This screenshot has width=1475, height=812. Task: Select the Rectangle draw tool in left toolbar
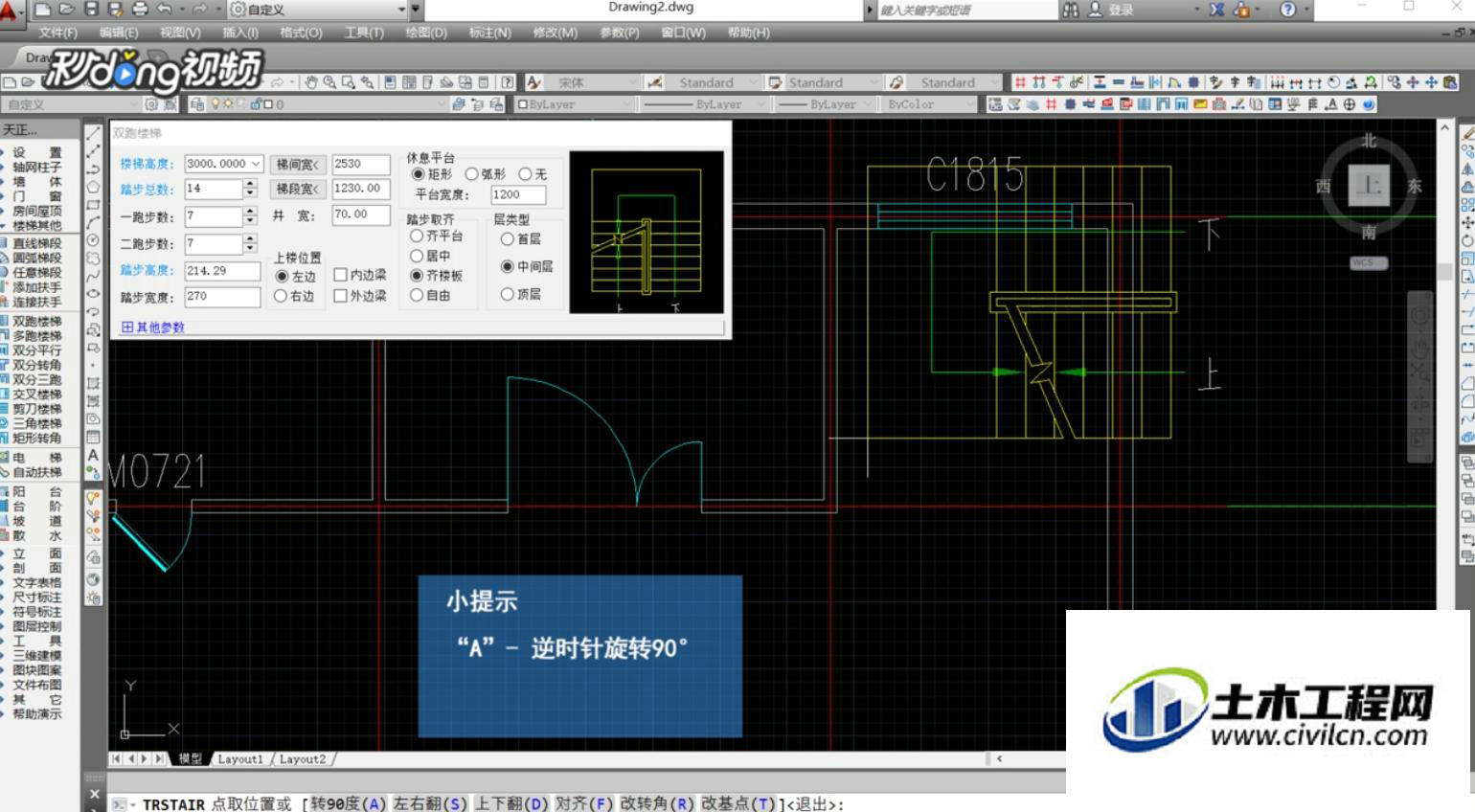click(93, 206)
